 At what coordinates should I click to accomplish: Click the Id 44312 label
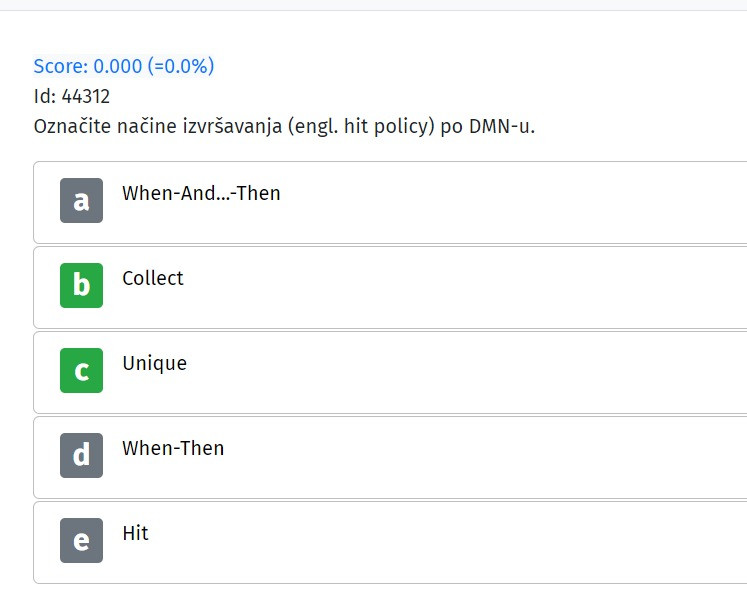(71, 96)
